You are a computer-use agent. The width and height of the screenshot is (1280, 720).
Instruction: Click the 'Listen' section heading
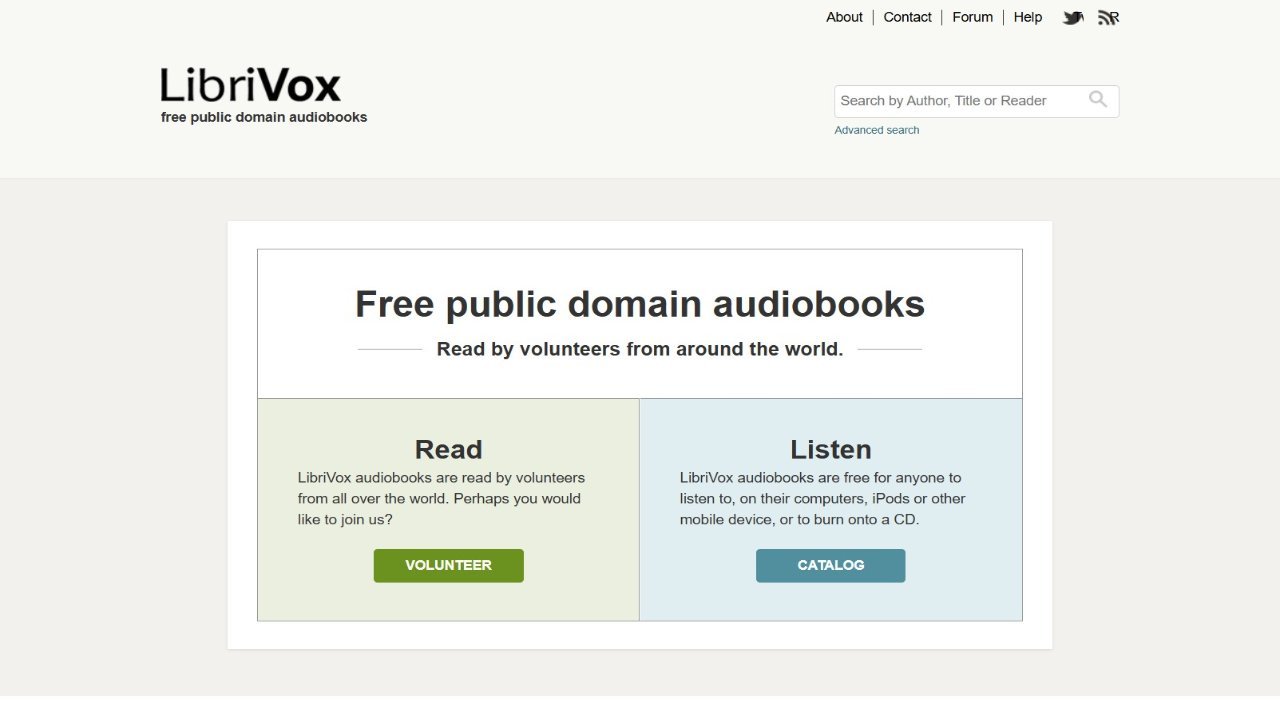[x=831, y=449]
